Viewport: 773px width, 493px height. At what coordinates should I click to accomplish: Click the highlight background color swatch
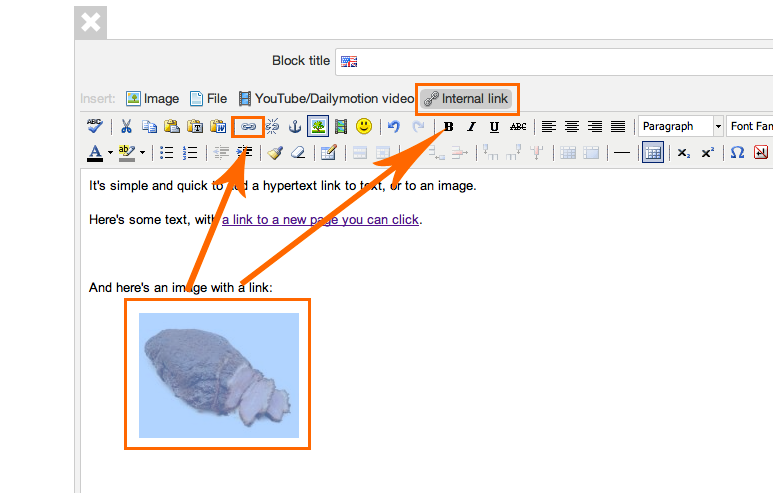127,153
